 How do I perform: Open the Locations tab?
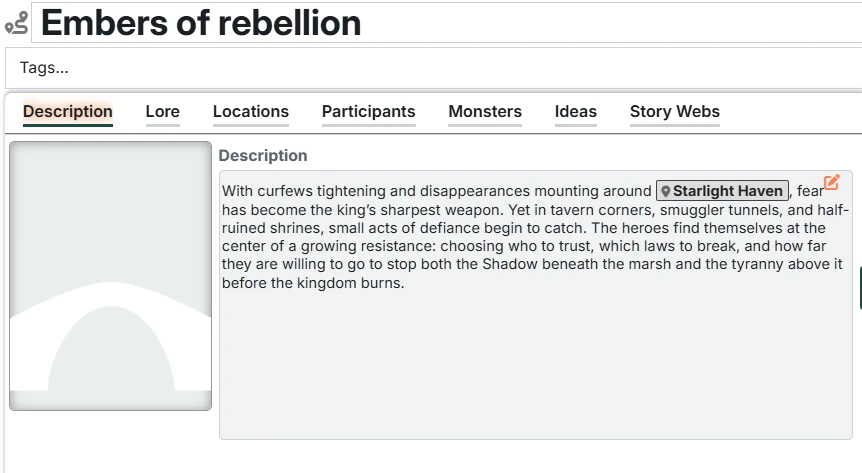click(x=250, y=112)
